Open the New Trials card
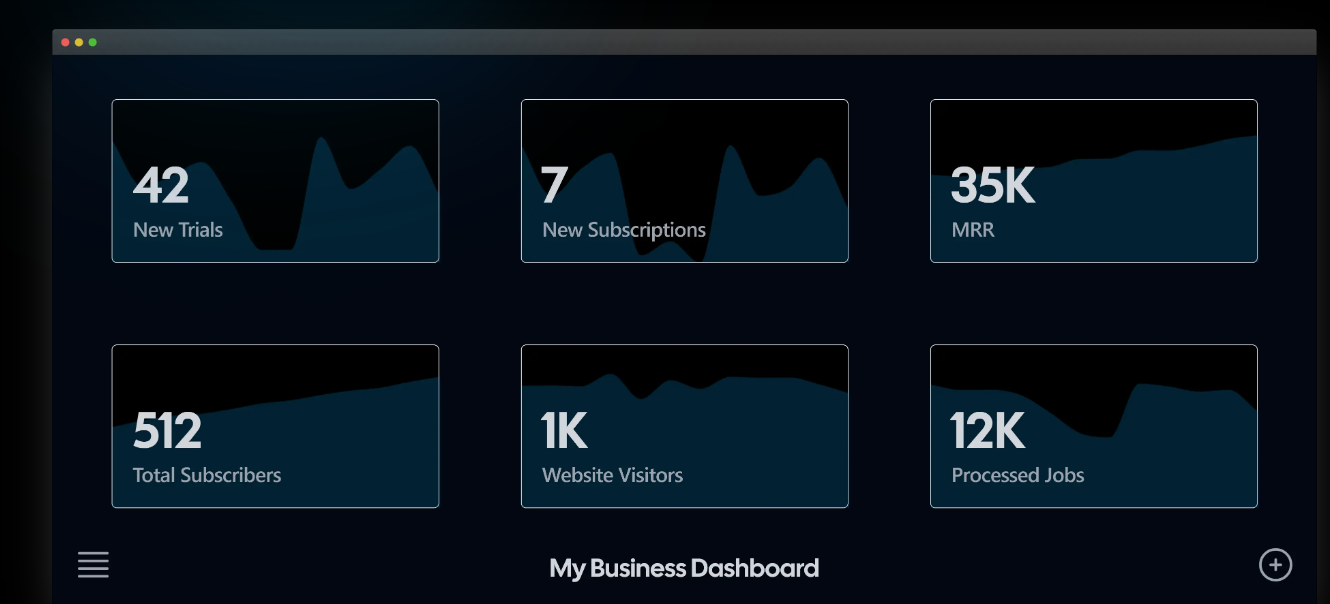Viewport: 1330px width, 604px height. click(x=275, y=181)
